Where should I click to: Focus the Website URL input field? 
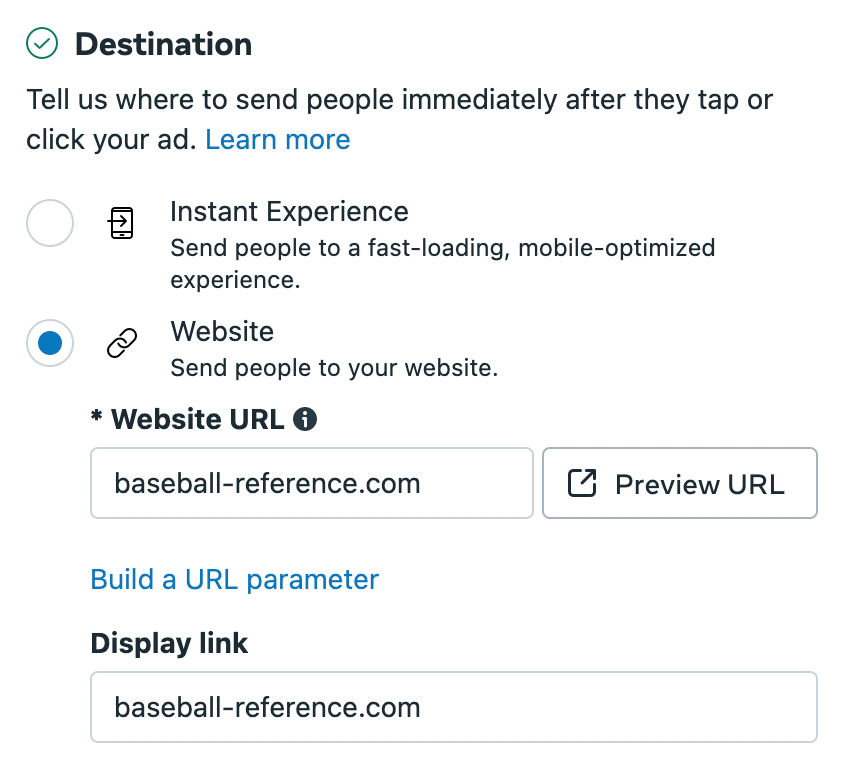pos(311,484)
